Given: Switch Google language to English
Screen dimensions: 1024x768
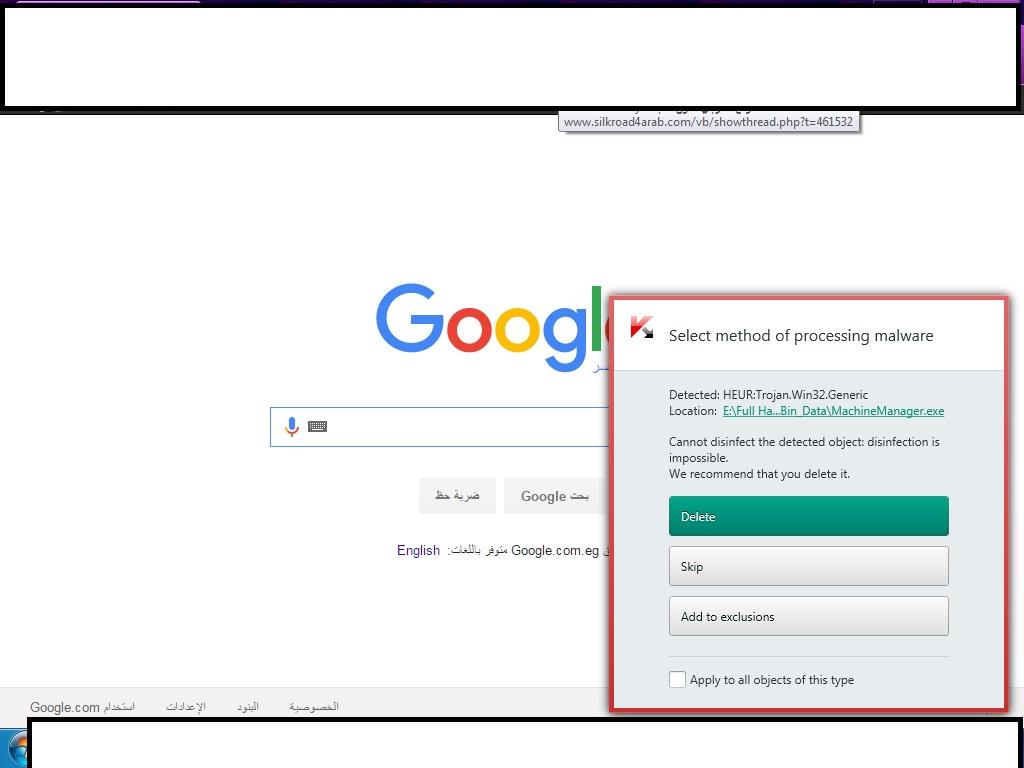Looking at the screenshot, I should click(418, 550).
